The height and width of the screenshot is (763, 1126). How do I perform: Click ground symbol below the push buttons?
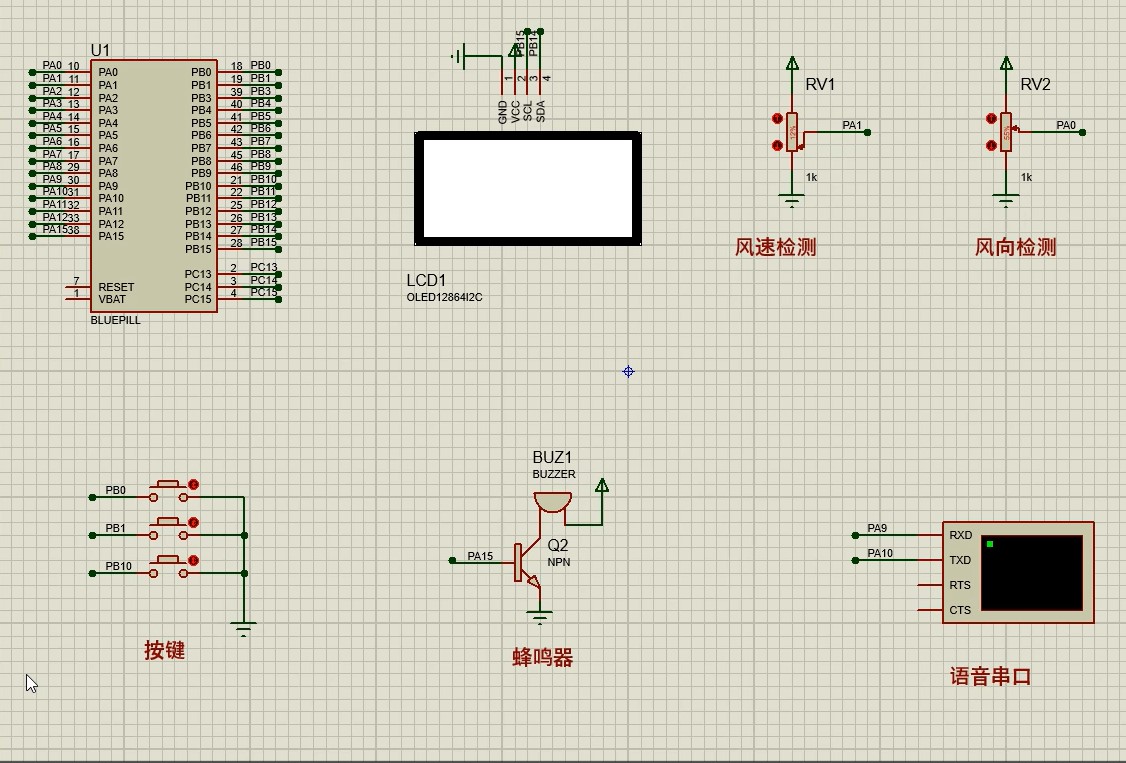(243, 629)
